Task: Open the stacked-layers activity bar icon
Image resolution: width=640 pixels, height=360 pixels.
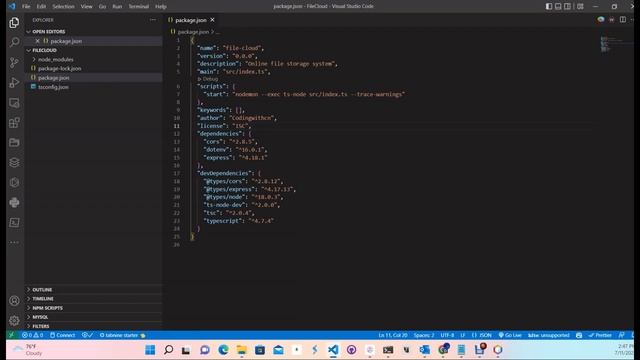Action: [14, 162]
